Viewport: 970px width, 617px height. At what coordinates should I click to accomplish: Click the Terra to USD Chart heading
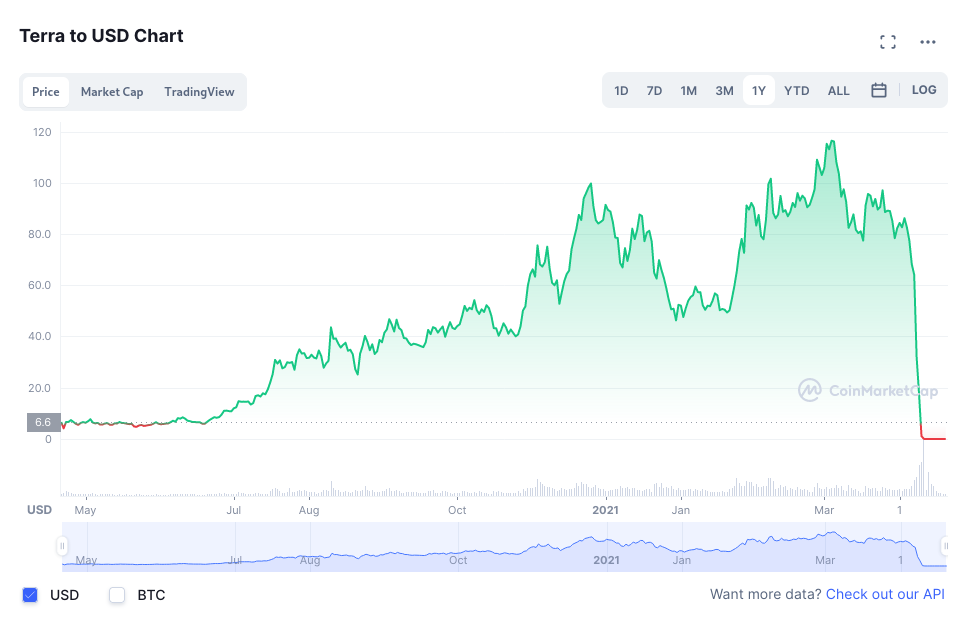coord(101,36)
